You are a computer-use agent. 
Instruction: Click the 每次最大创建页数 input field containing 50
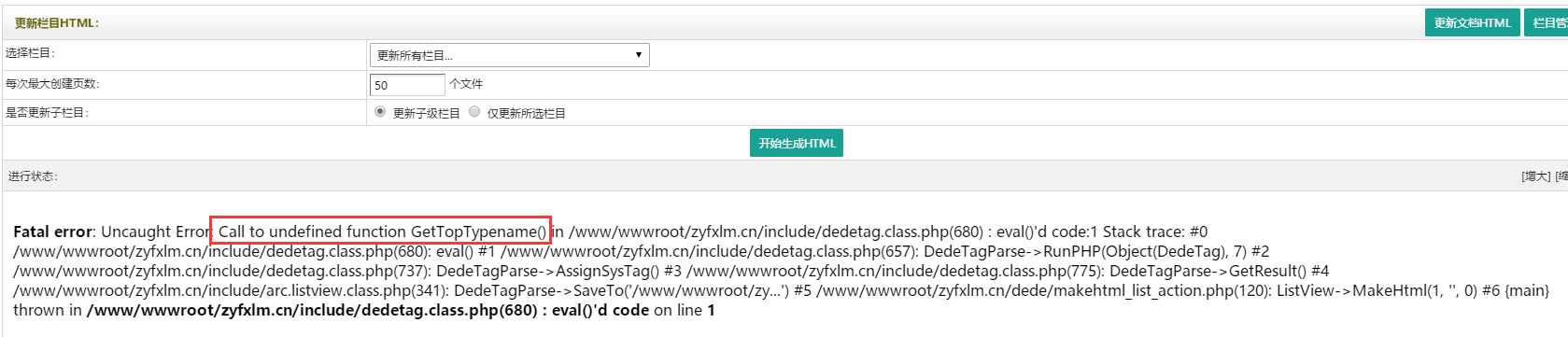407,85
